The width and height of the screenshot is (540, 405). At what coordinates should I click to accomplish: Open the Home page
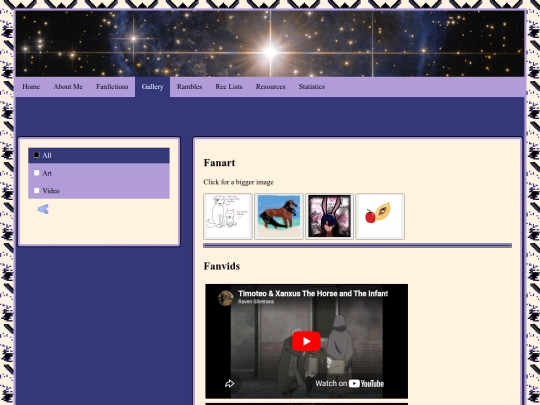[31, 87]
